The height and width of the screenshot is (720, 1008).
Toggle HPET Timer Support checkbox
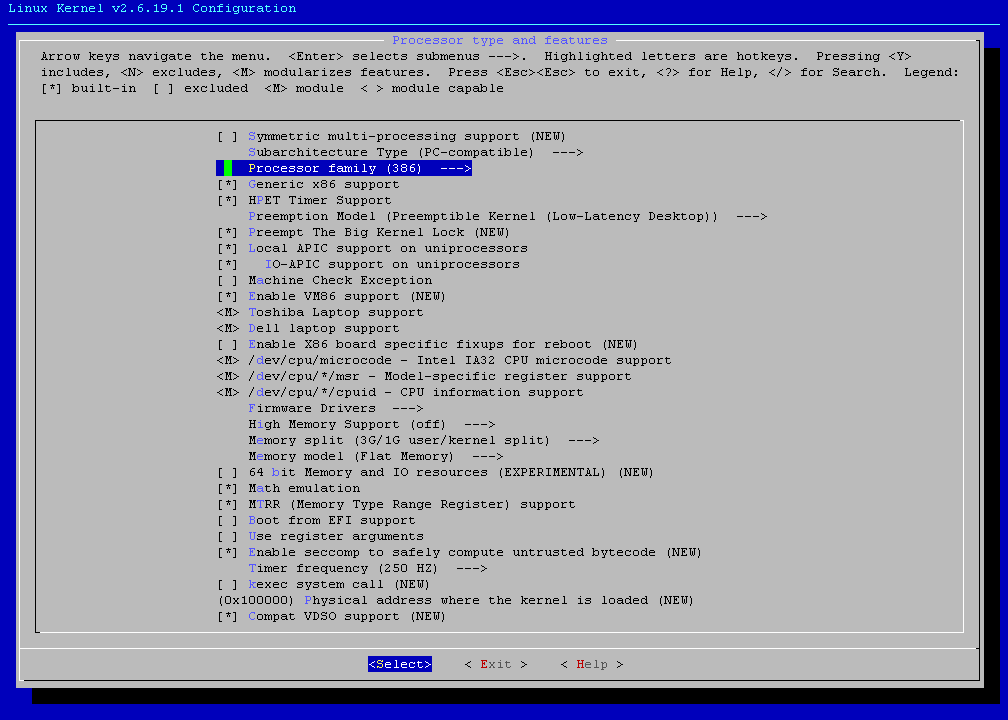(x=228, y=200)
